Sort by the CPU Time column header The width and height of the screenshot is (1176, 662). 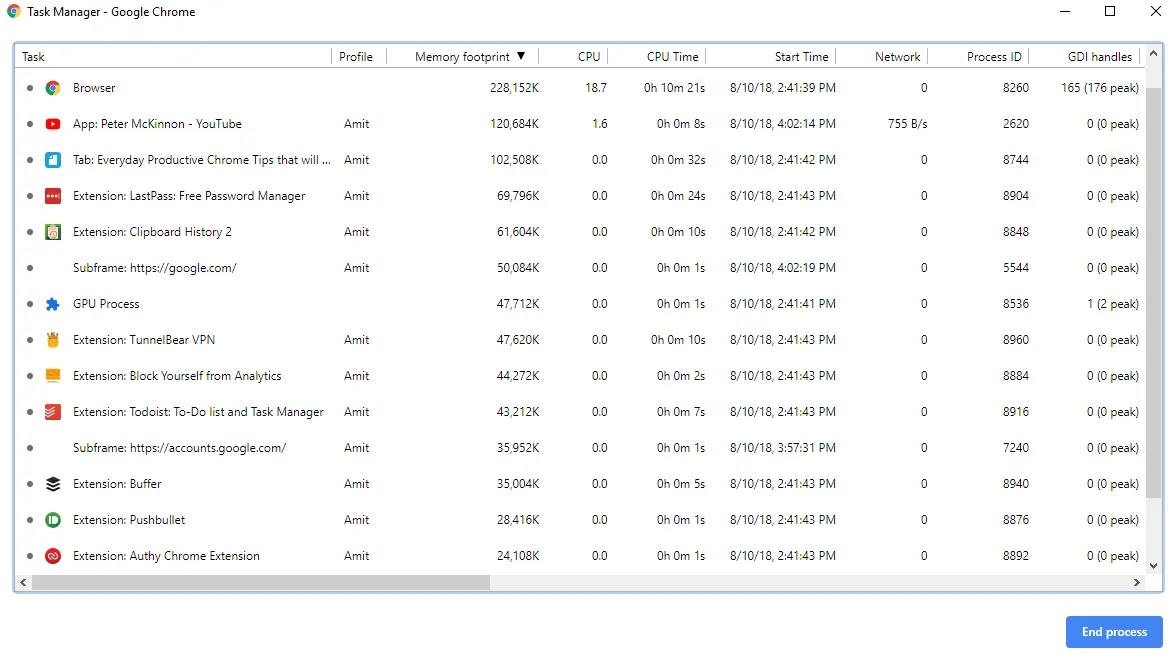pos(673,57)
